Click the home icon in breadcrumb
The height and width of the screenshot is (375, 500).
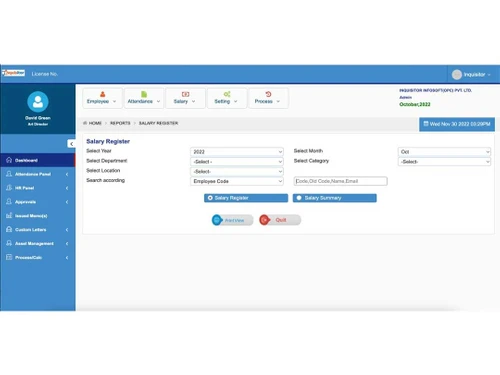coord(85,123)
